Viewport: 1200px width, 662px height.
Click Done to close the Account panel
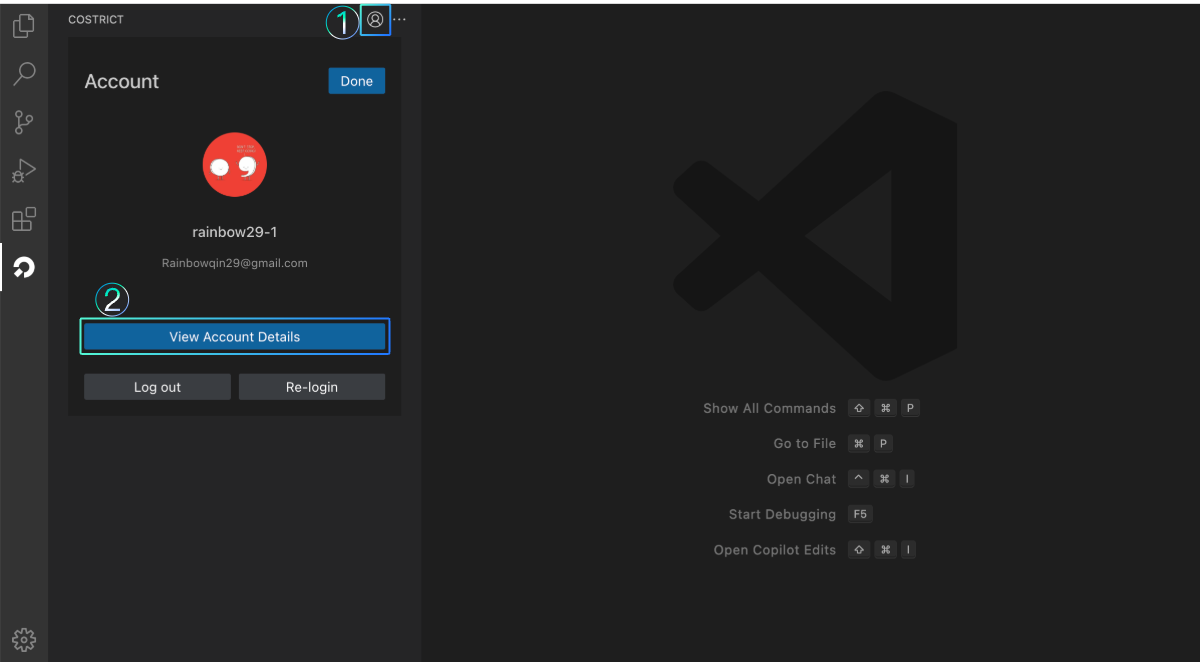click(356, 80)
